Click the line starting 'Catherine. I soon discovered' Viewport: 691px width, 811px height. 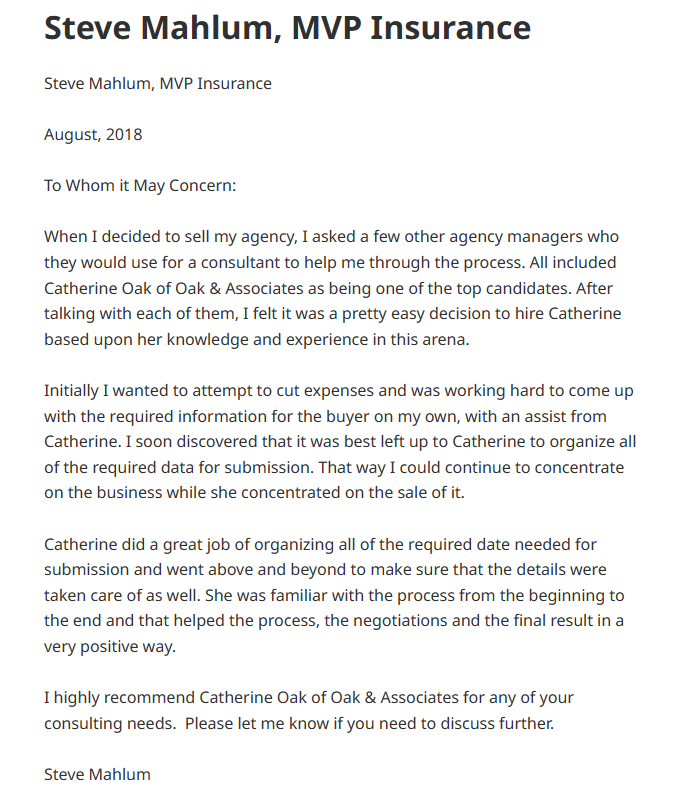(340, 441)
